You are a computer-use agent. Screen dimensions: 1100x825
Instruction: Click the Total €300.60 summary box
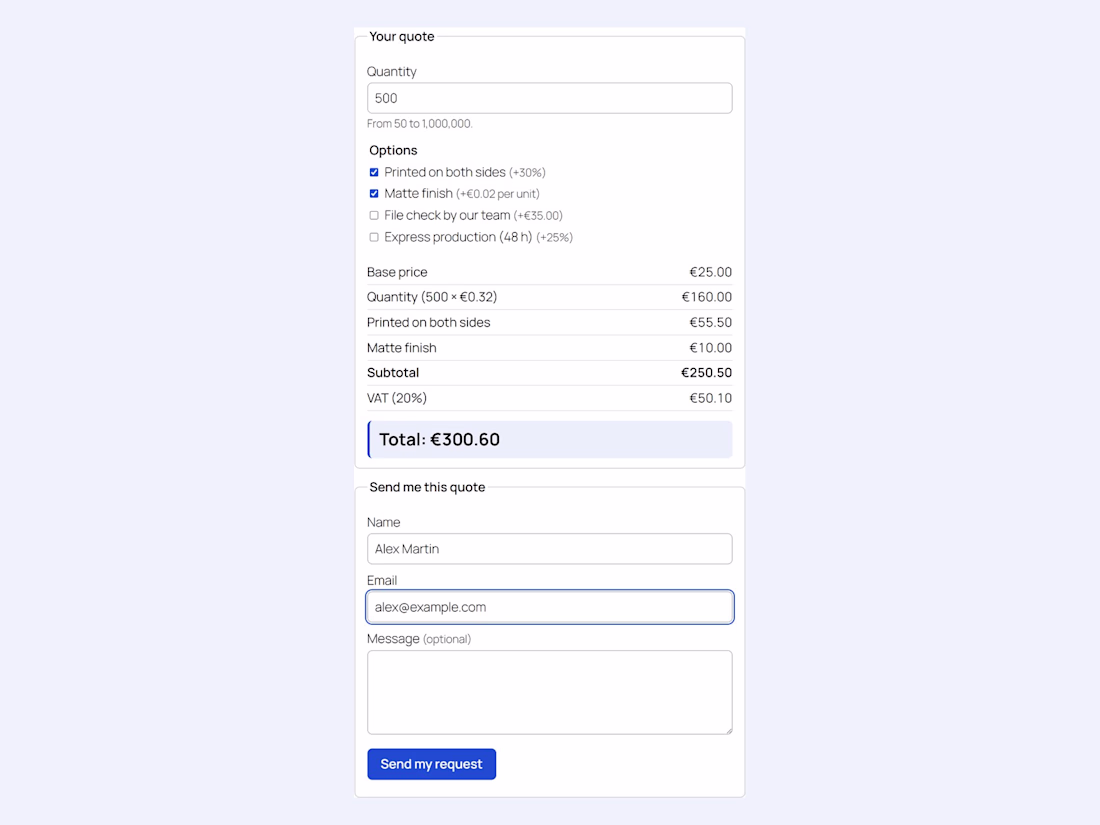549,440
